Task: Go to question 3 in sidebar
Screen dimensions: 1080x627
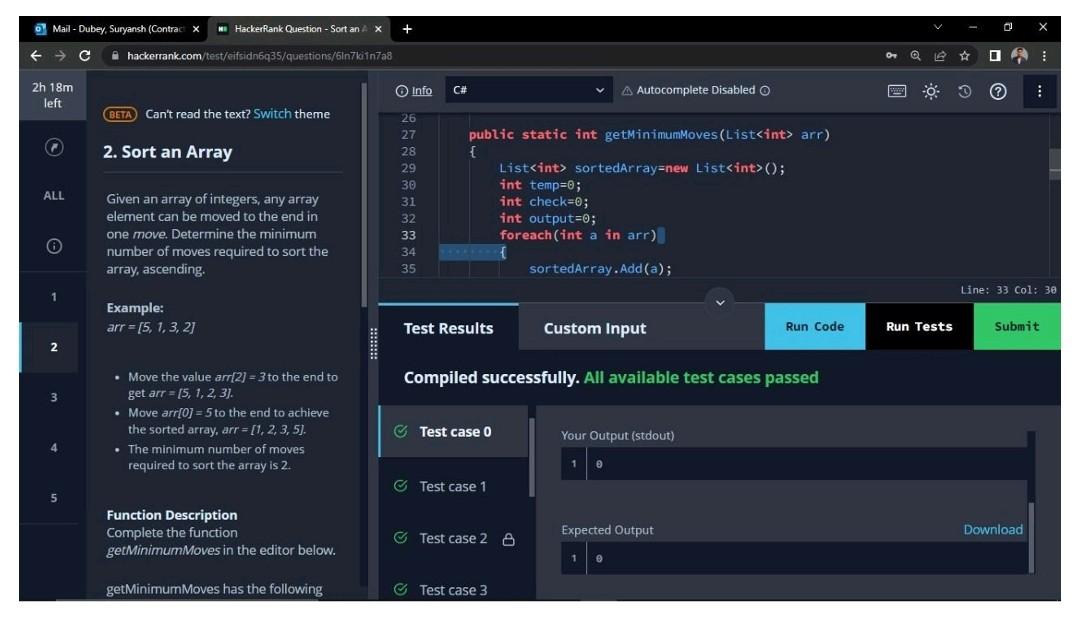Action: (54, 398)
